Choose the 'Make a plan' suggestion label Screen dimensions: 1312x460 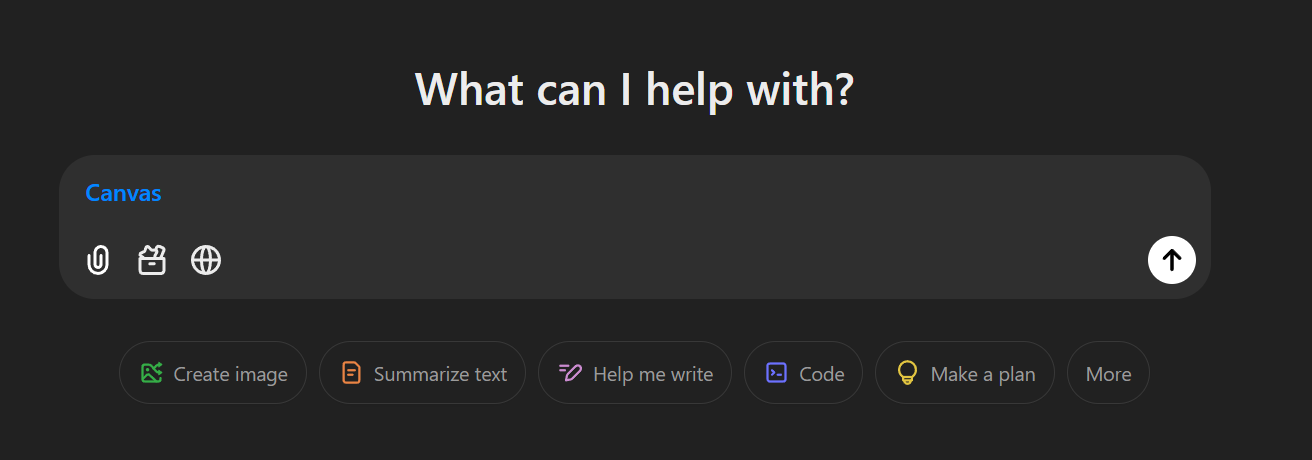(982, 375)
